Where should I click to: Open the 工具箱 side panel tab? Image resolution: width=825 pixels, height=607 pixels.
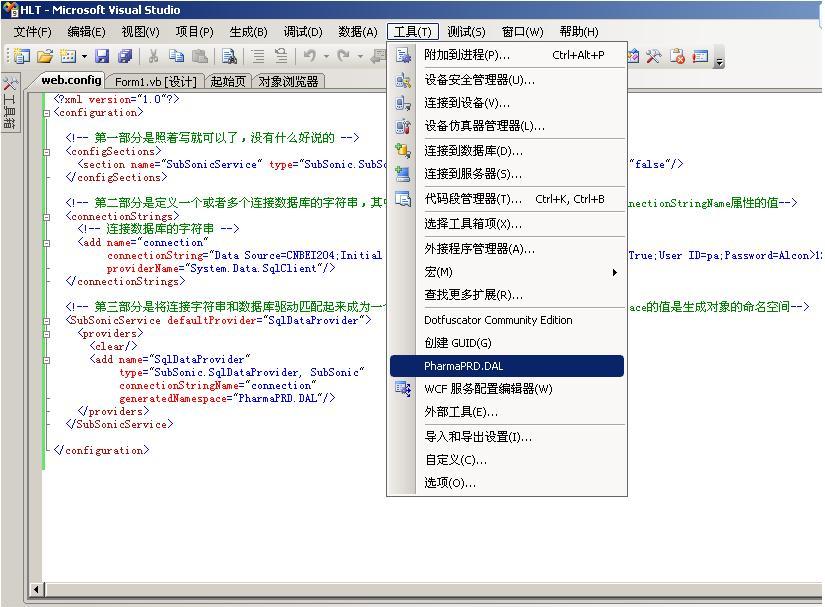[x=9, y=103]
